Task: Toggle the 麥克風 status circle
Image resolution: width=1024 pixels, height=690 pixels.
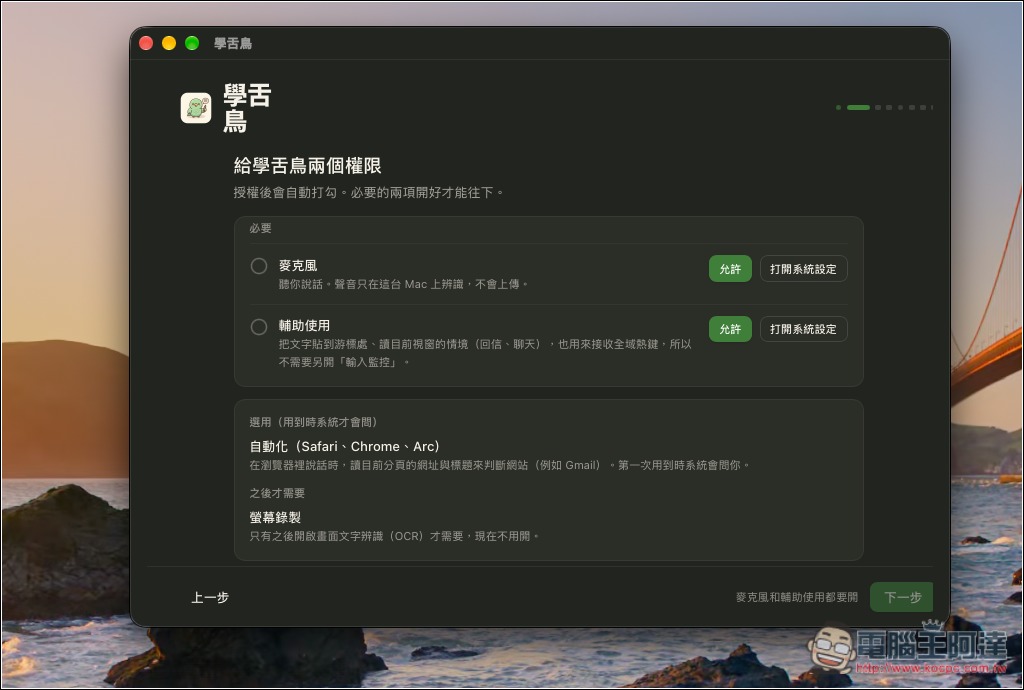Action: point(259,266)
